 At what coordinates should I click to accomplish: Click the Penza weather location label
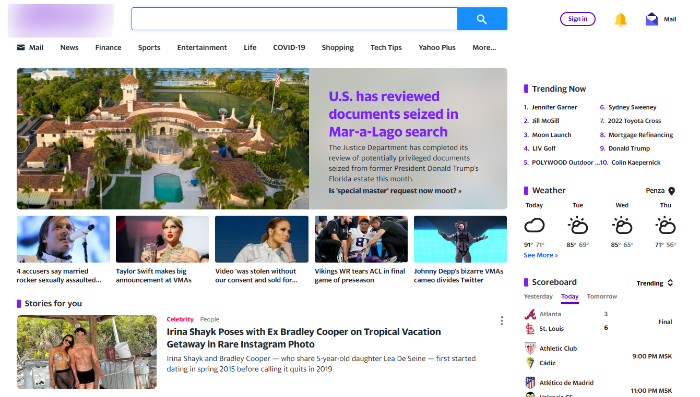pos(655,191)
